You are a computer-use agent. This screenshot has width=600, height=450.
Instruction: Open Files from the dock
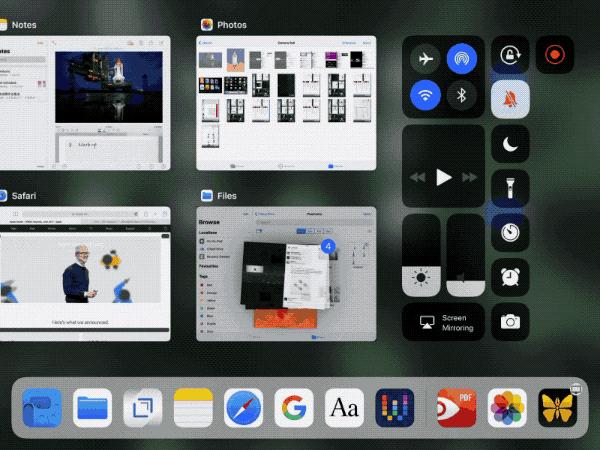tap(92, 408)
